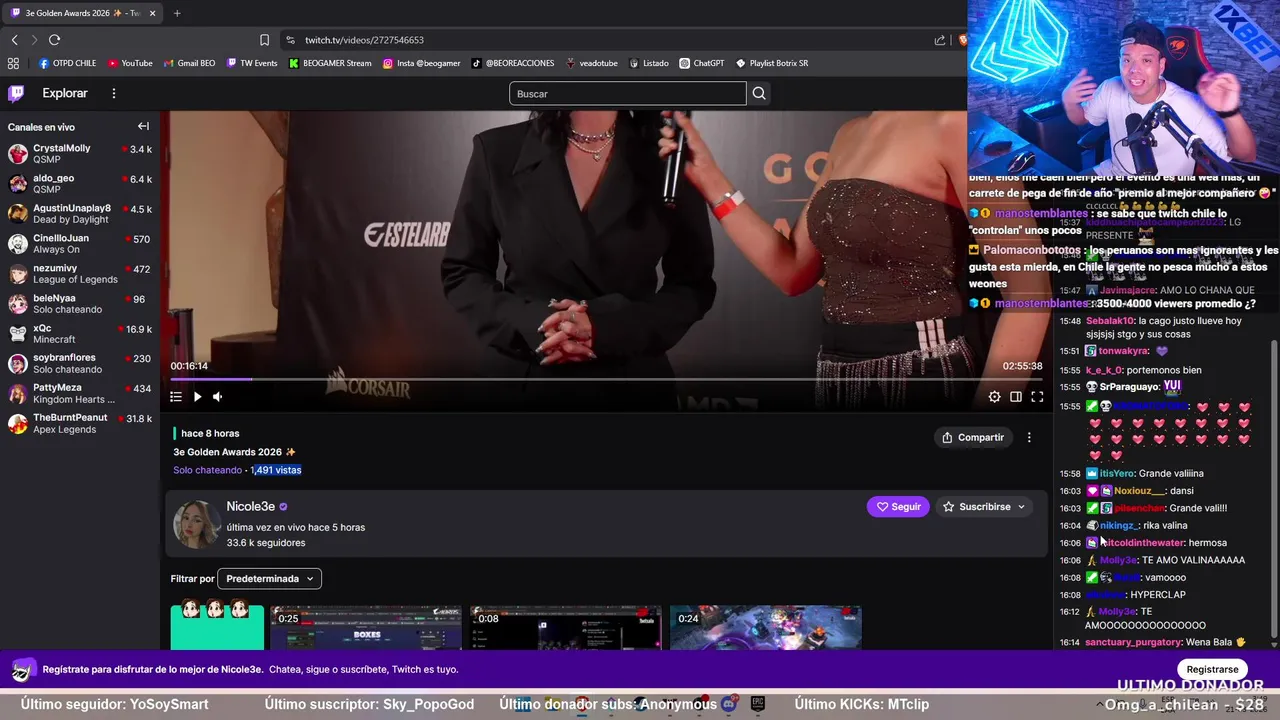This screenshot has width=1280, height=720.
Task: Click the Buscar search field
Action: coord(627,93)
